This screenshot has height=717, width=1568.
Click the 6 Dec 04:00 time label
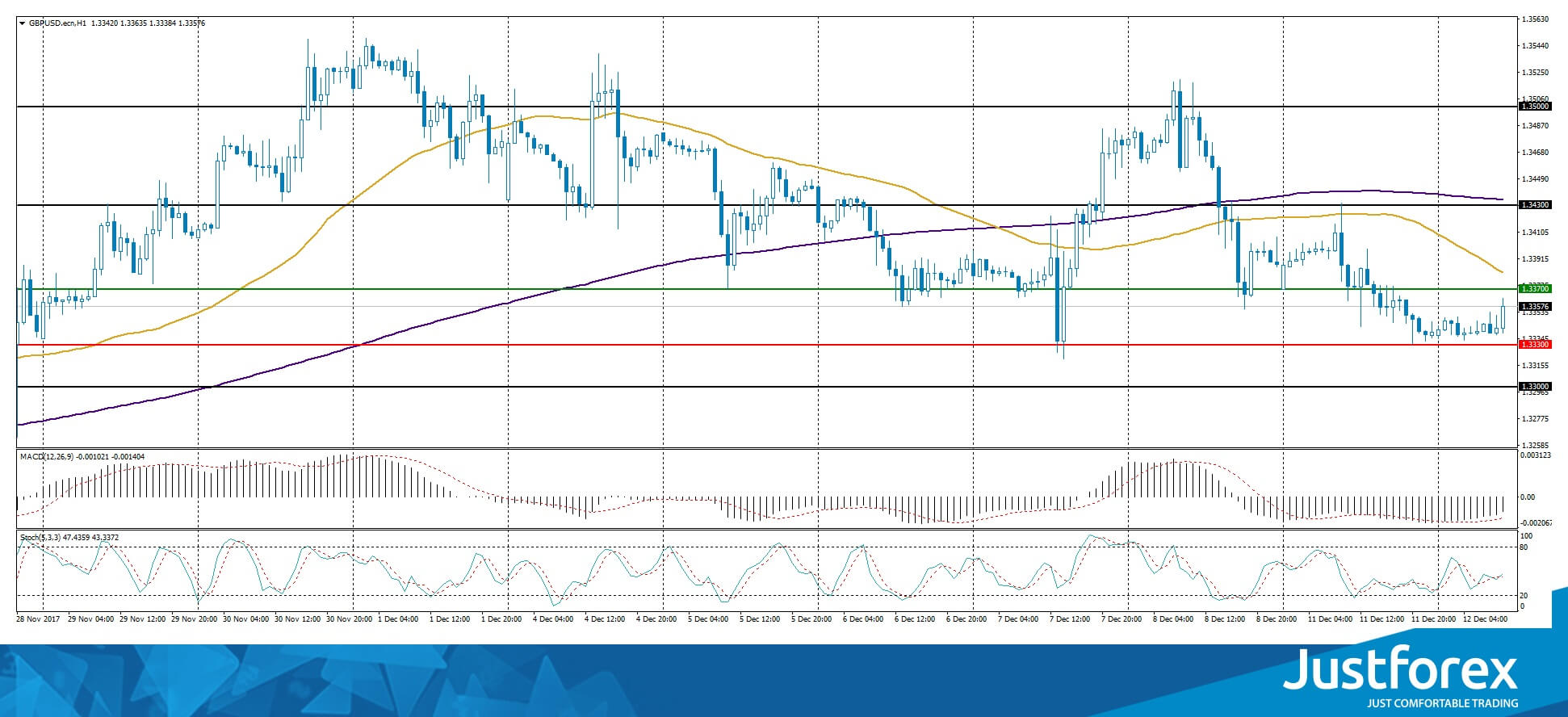(863, 619)
